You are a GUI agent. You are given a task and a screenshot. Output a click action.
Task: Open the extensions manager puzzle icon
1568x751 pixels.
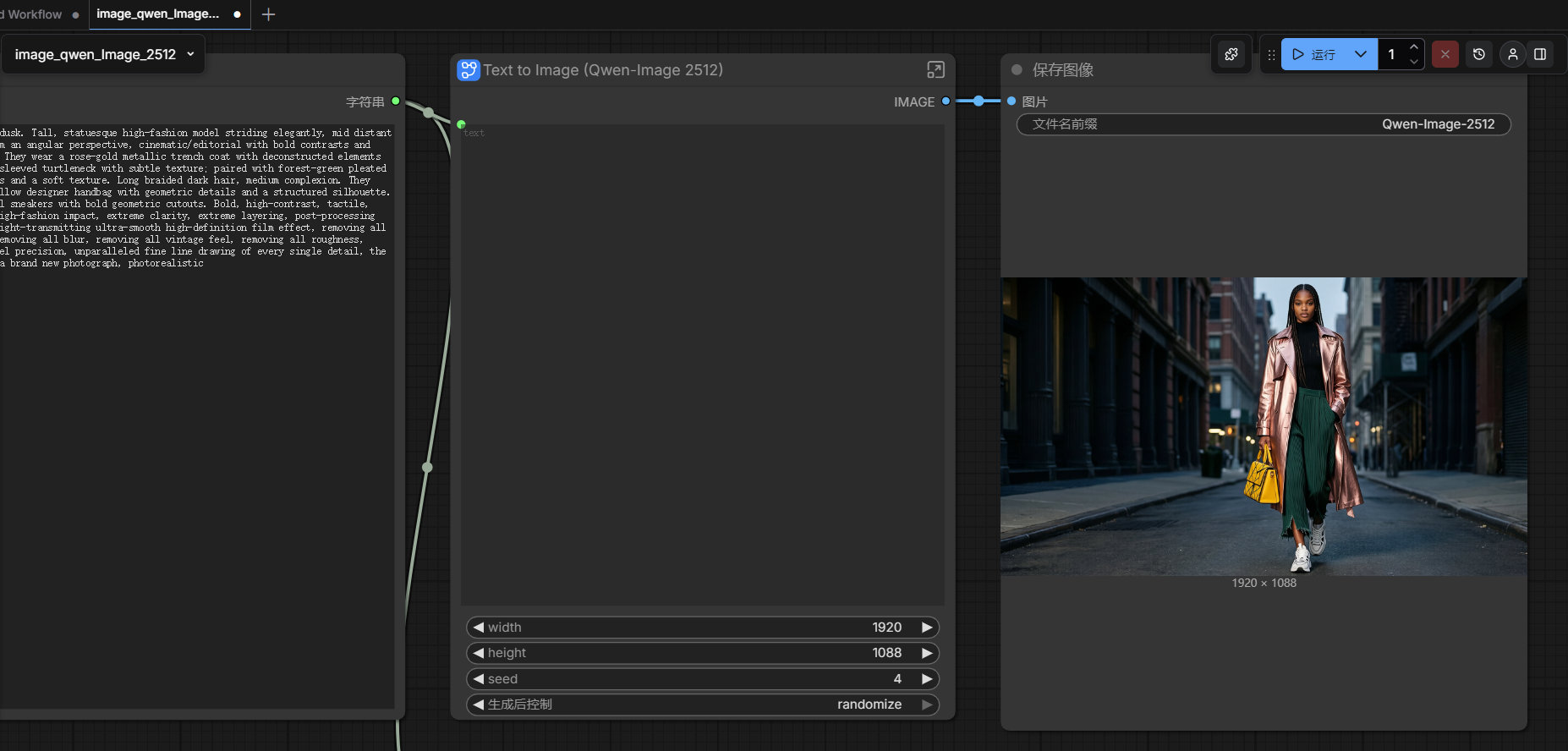[1231, 54]
